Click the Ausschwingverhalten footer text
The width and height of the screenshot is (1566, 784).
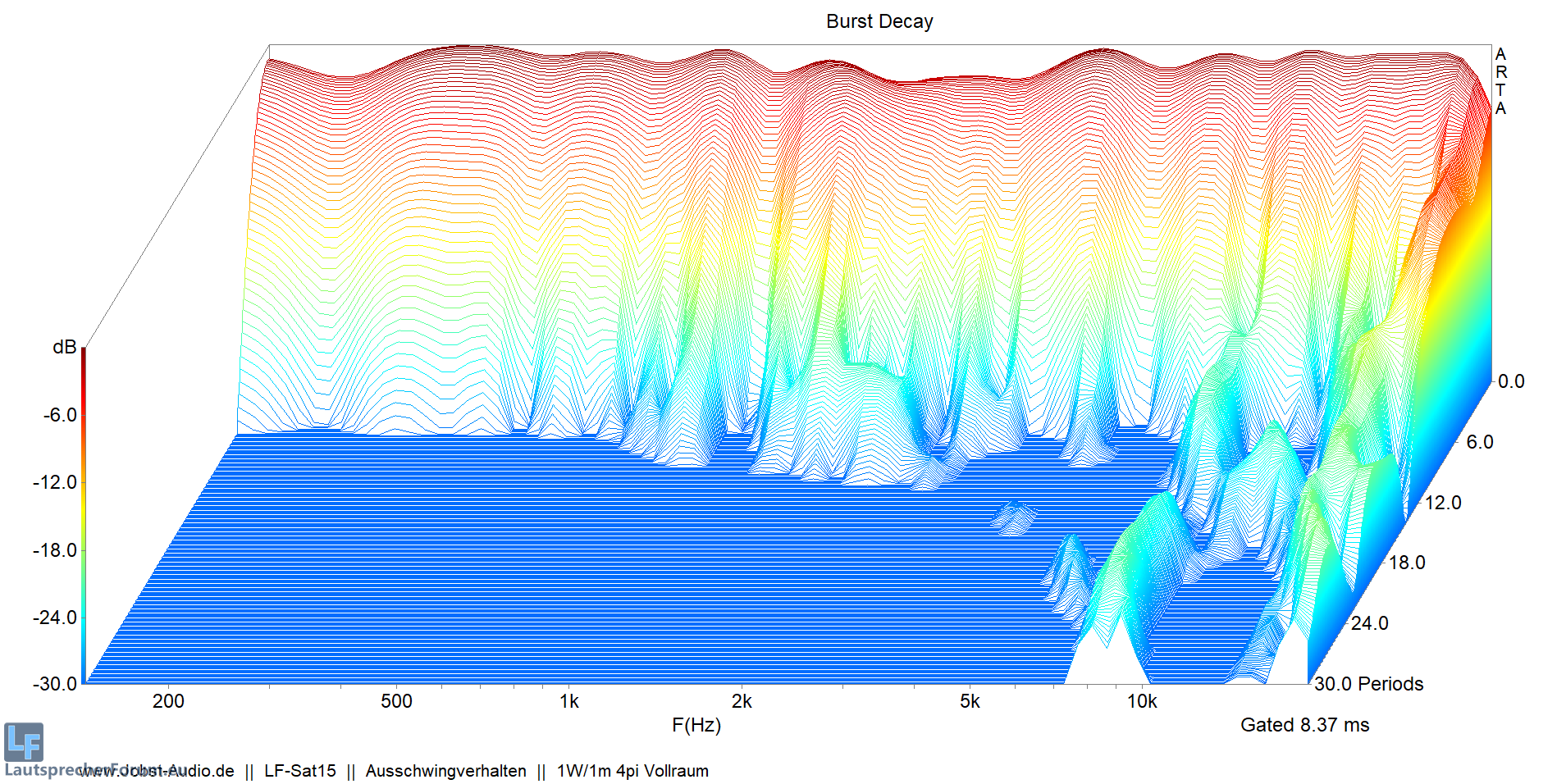pyautogui.click(x=445, y=771)
